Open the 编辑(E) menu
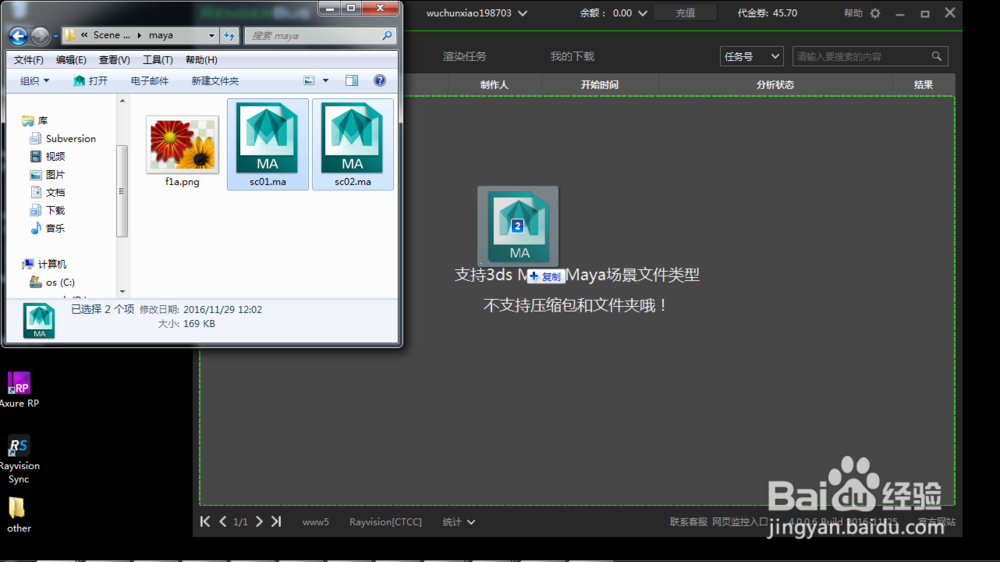1000x562 pixels. tap(71, 60)
